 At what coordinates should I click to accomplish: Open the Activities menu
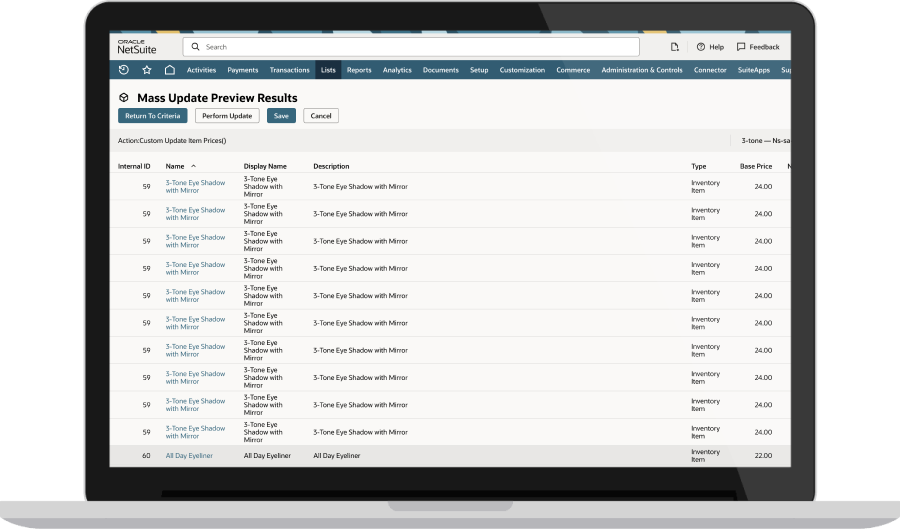point(201,70)
